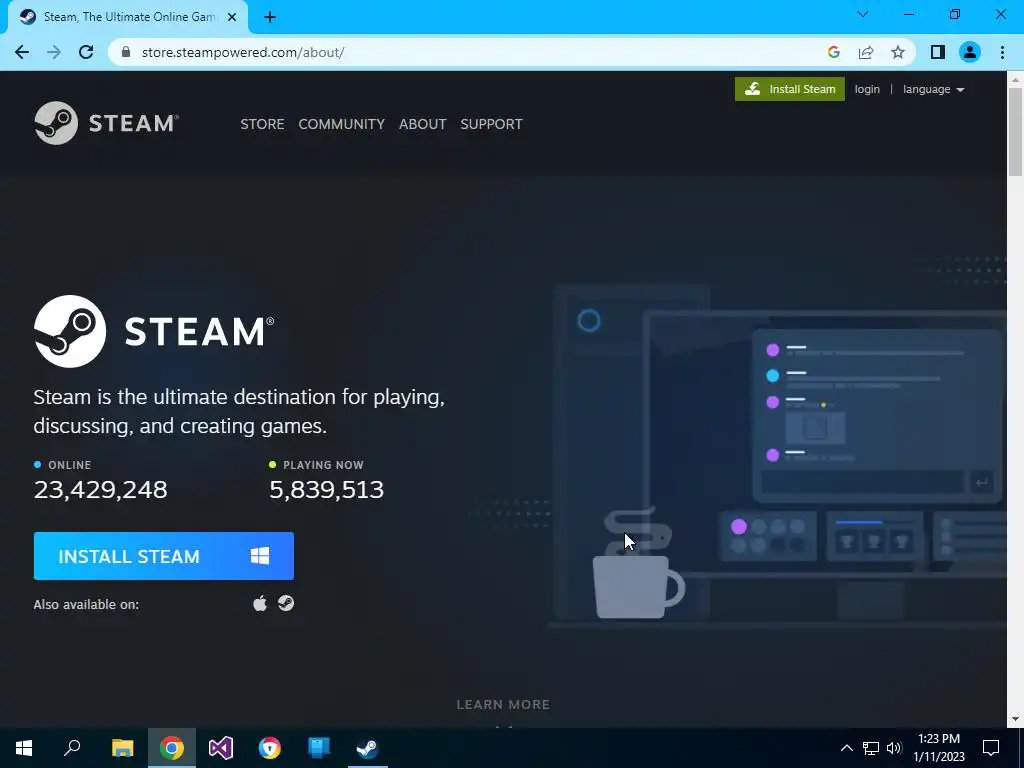The image size is (1024, 768).
Task: Click the Google icon in address bar
Action: click(x=833, y=52)
